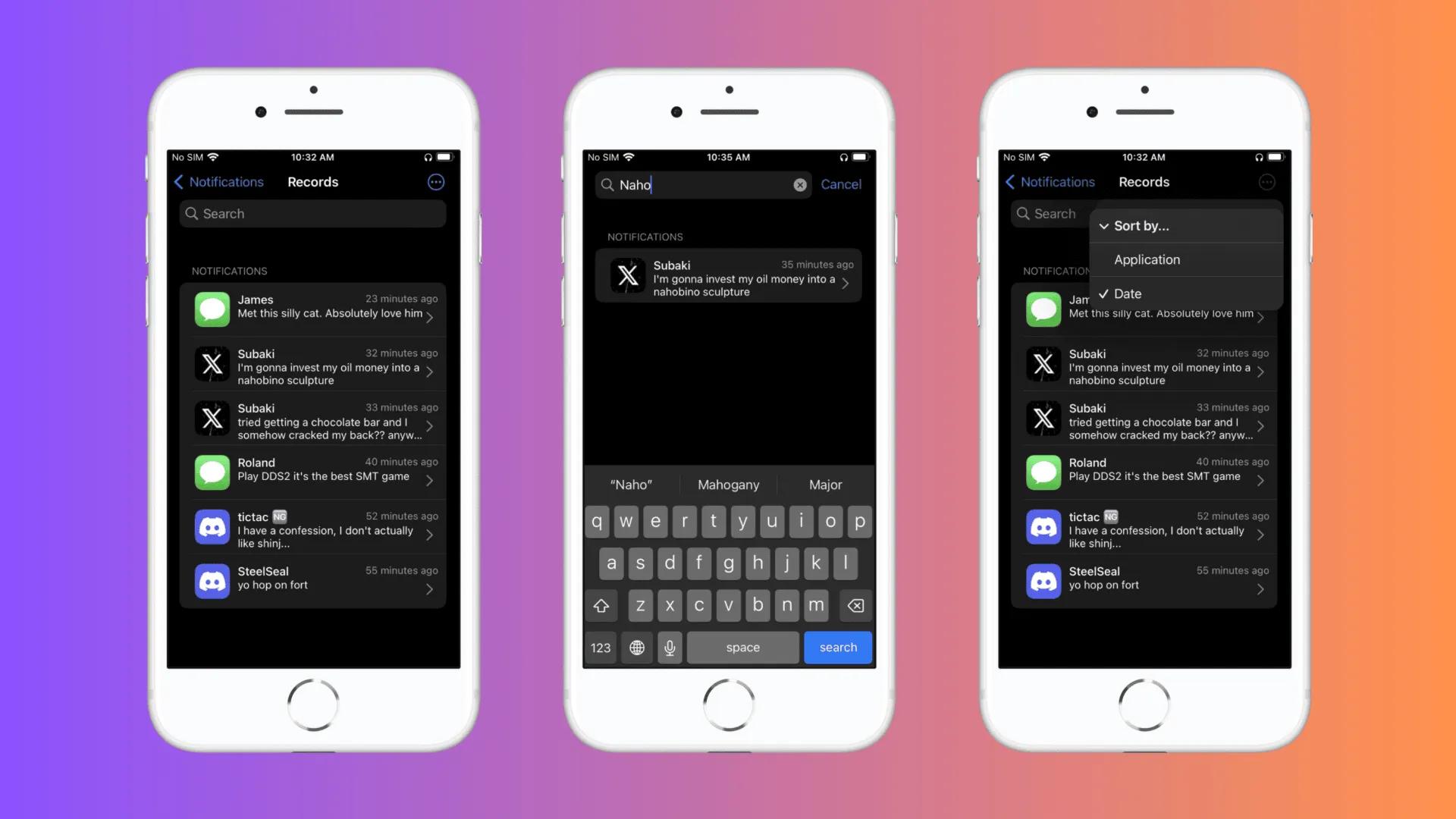Tap Cancel button to dismiss search
This screenshot has width=1456, height=819.
coord(842,184)
